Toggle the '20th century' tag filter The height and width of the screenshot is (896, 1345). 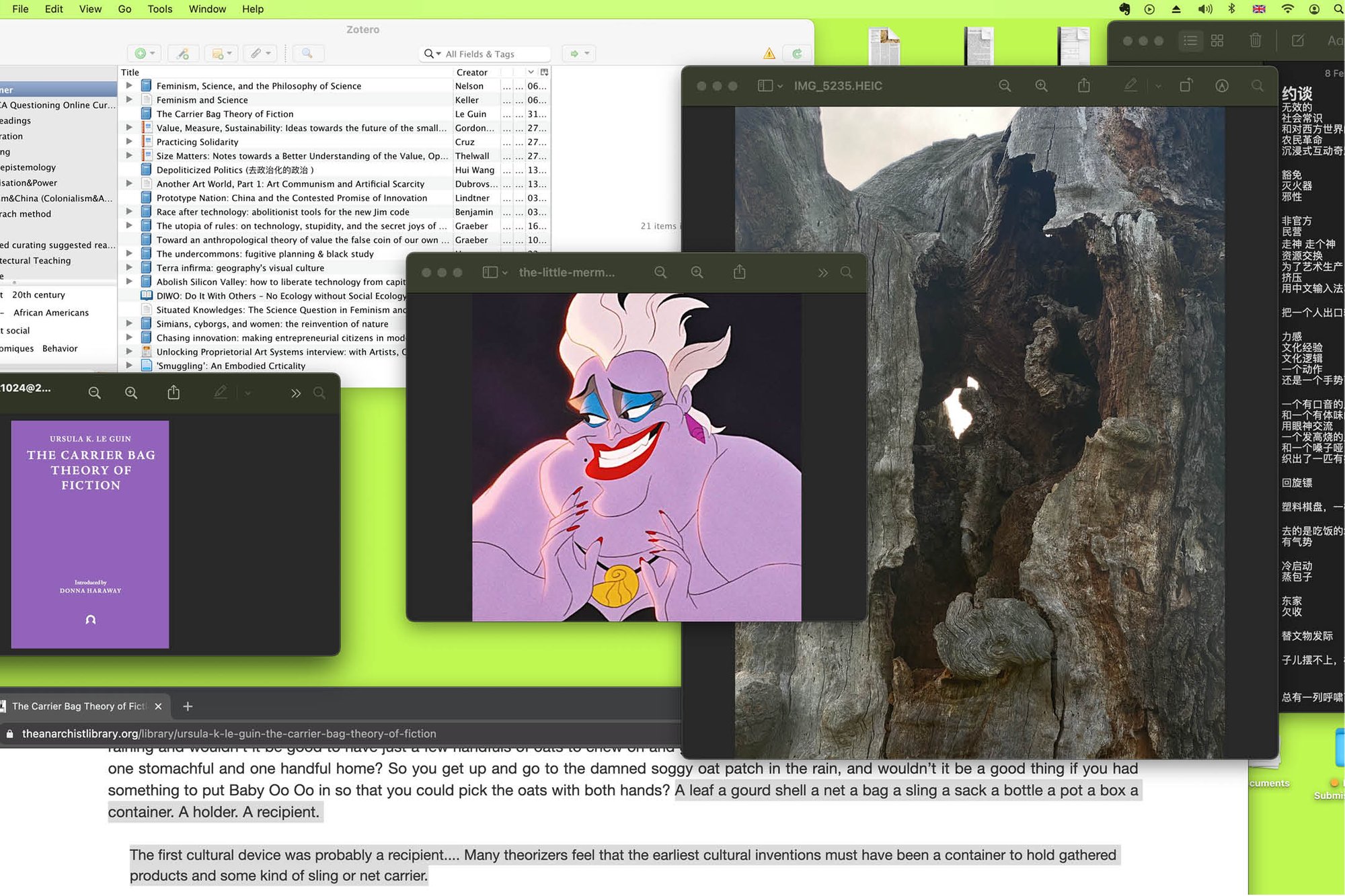[x=38, y=295]
